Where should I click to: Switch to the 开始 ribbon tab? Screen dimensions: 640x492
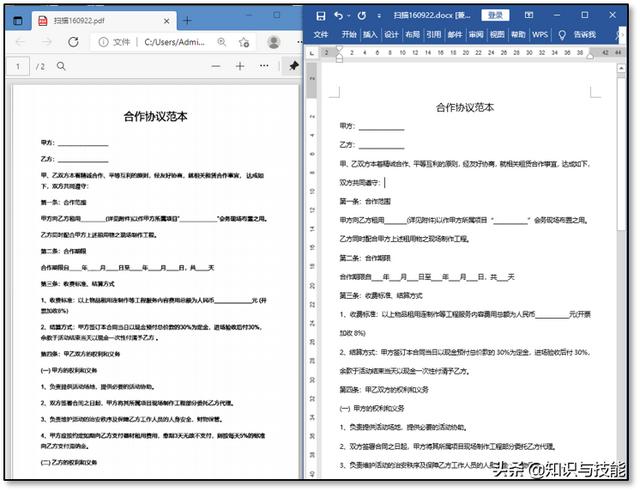(x=349, y=35)
